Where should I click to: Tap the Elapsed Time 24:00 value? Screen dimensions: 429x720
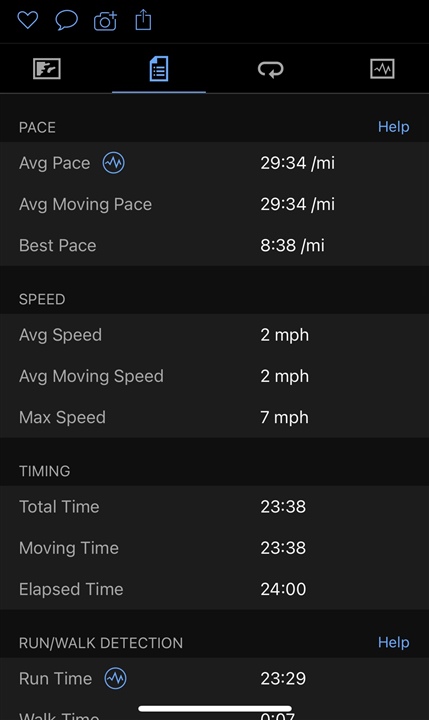(283, 589)
